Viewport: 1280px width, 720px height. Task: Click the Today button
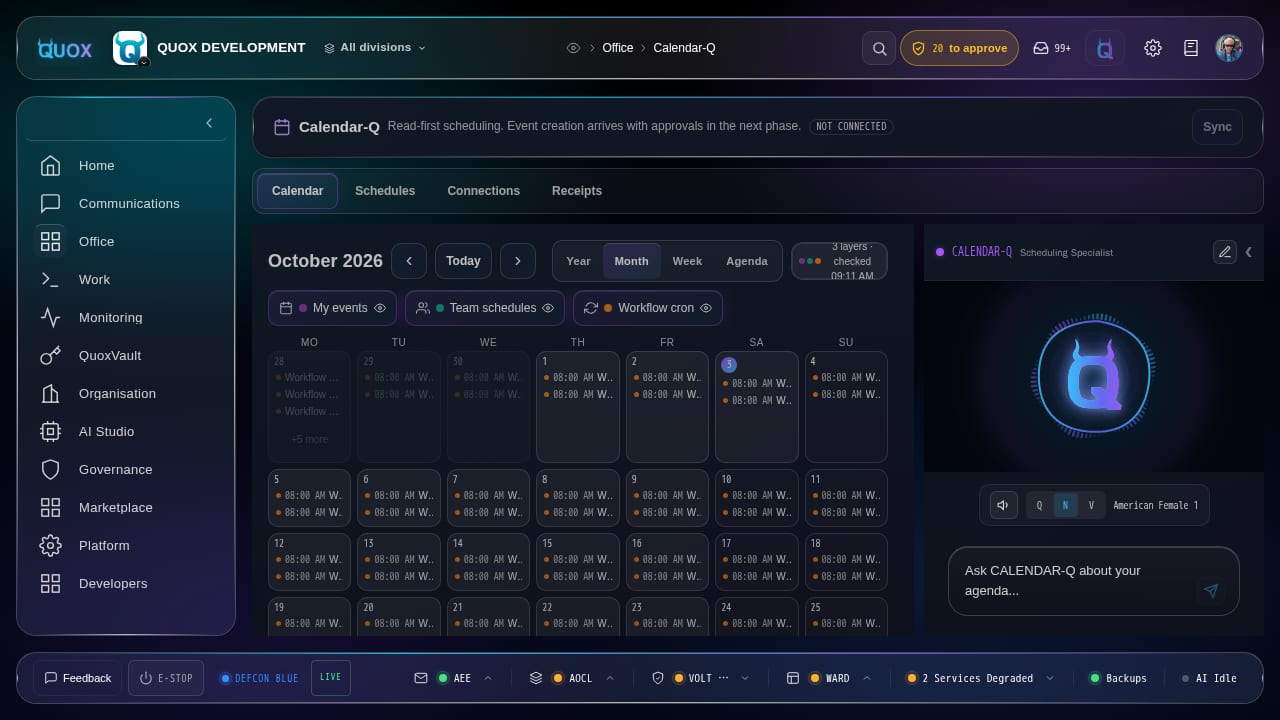point(463,261)
